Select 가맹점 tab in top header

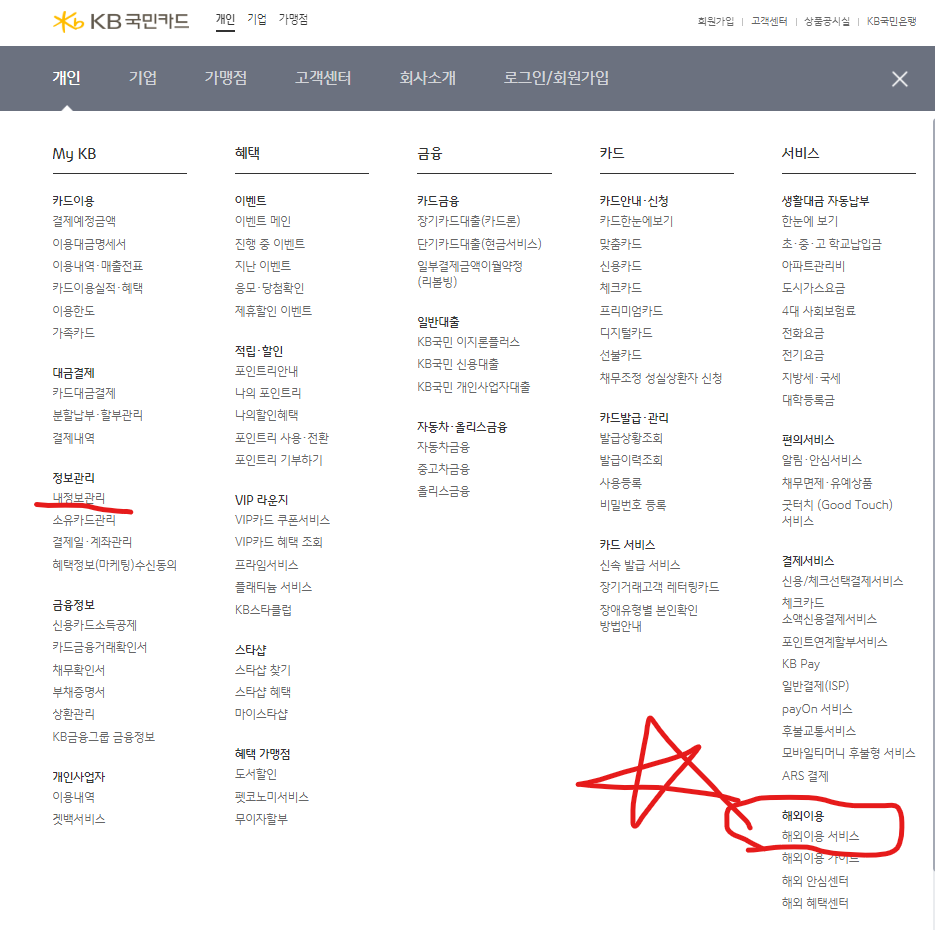pos(293,19)
